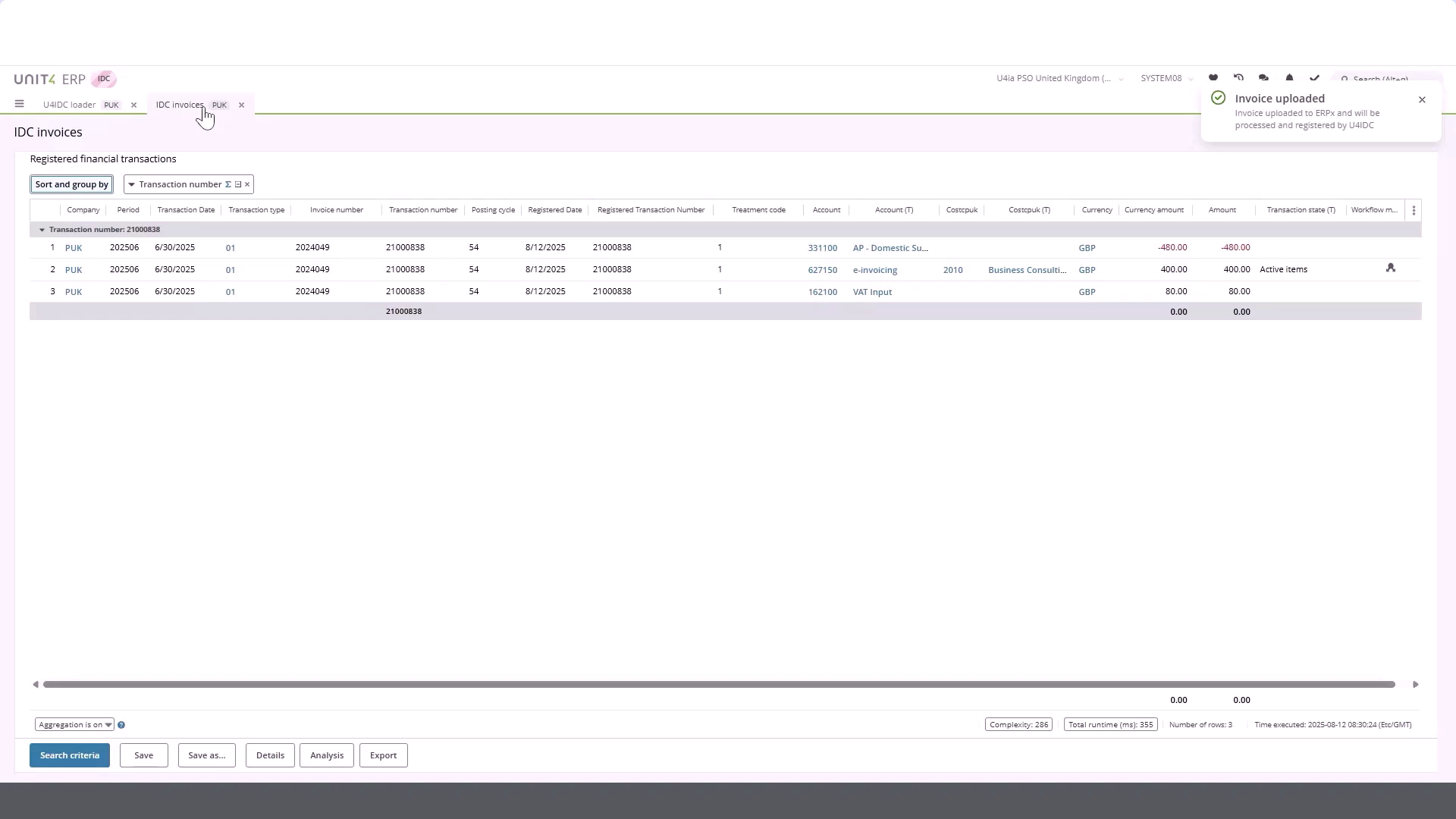Open the help icon beside the aggregation selector

tap(121, 725)
